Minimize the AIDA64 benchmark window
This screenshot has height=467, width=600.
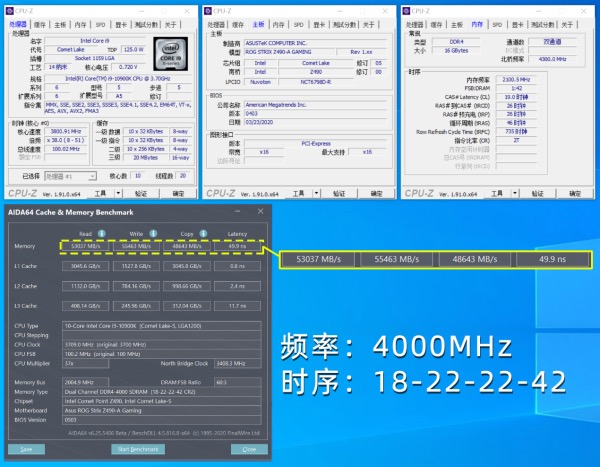(x=238, y=211)
